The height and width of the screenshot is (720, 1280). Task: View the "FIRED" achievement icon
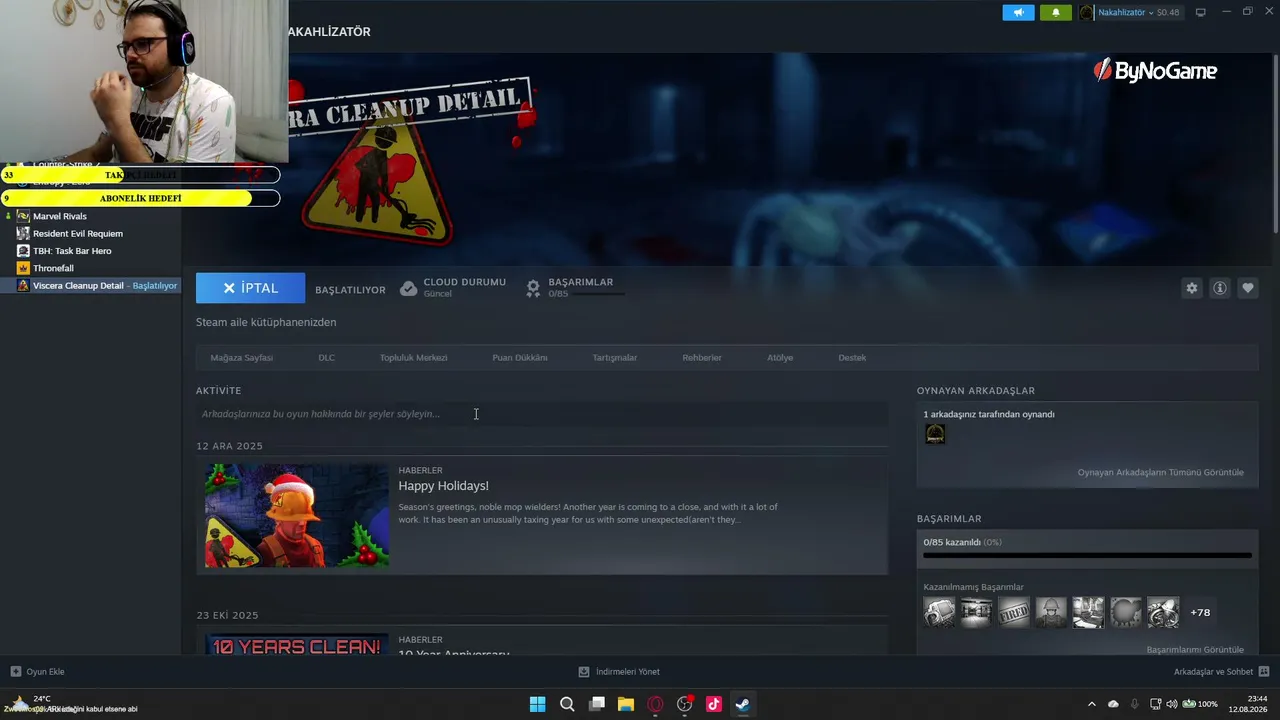(1013, 612)
